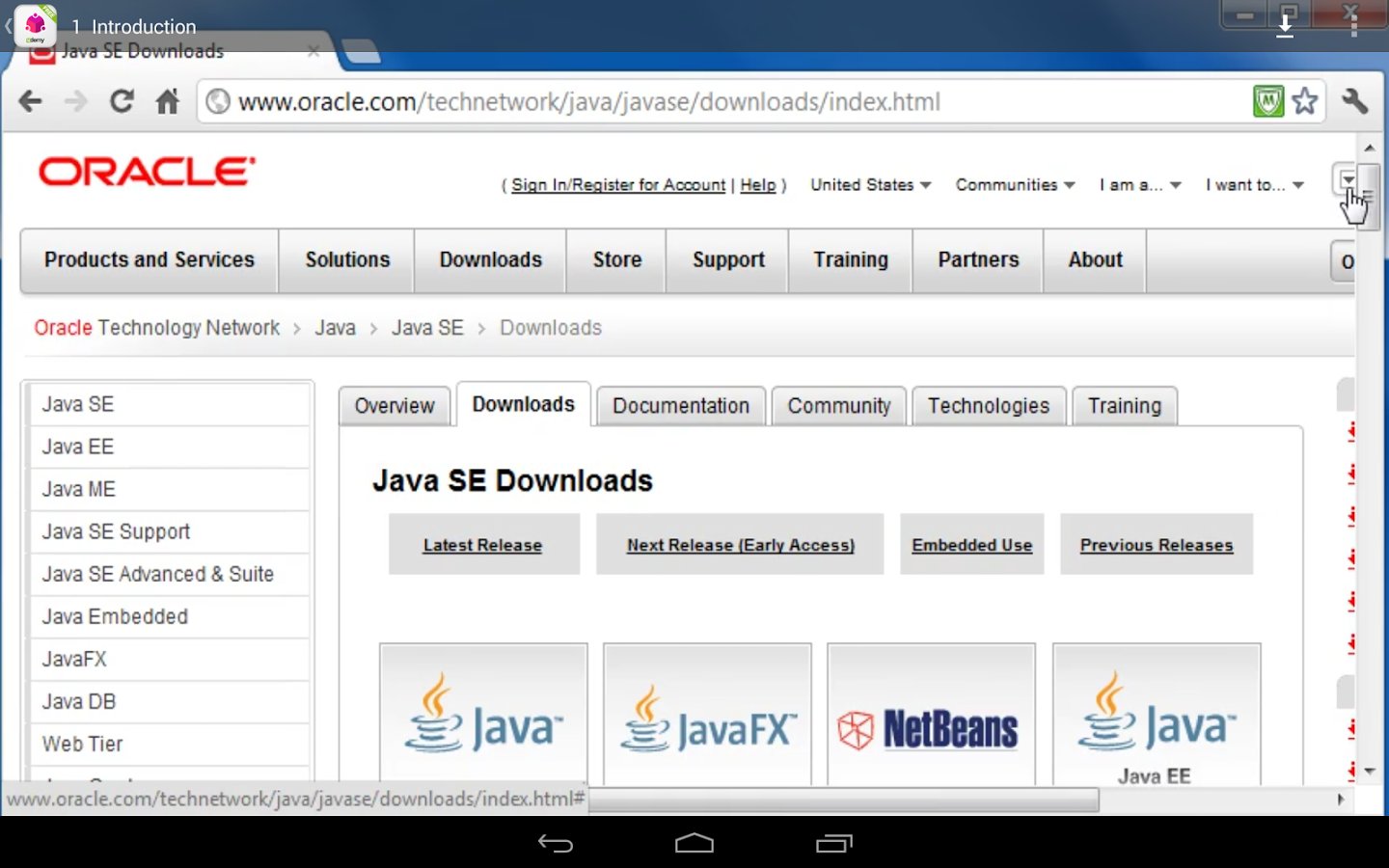Switch to the Training content tab
The width and height of the screenshot is (1389, 868).
pos(1125,406)
